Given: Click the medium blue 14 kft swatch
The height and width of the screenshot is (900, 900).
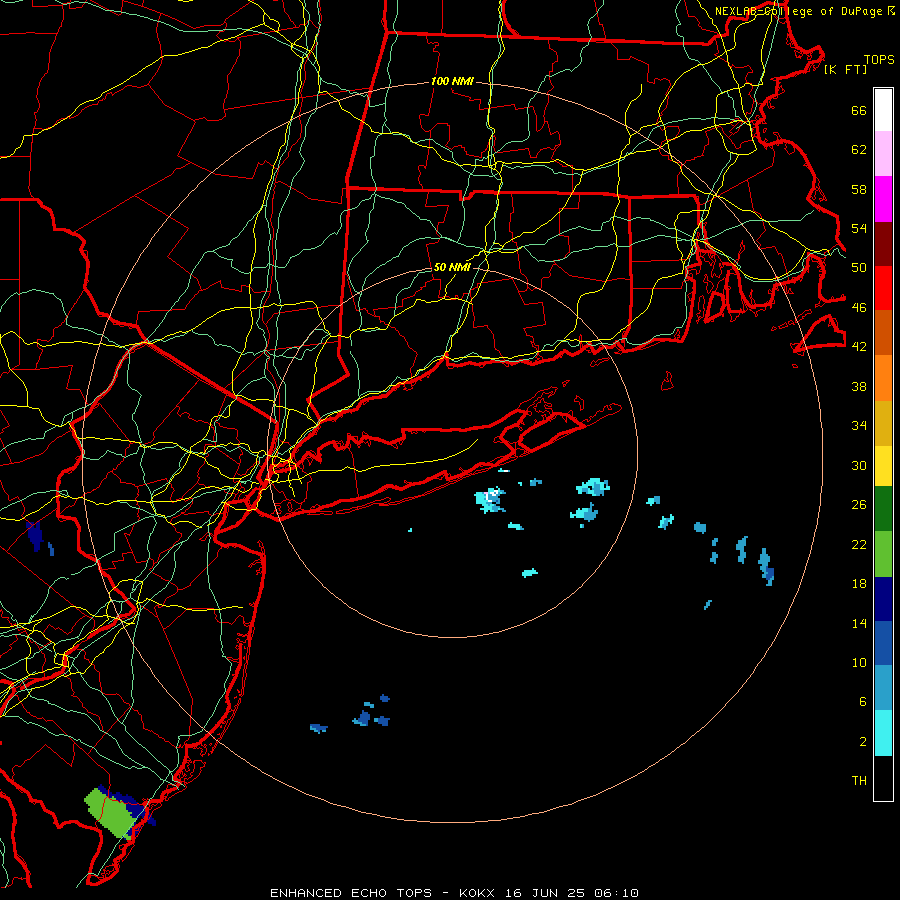Looking at the screenshot, I should click(883, 643).
